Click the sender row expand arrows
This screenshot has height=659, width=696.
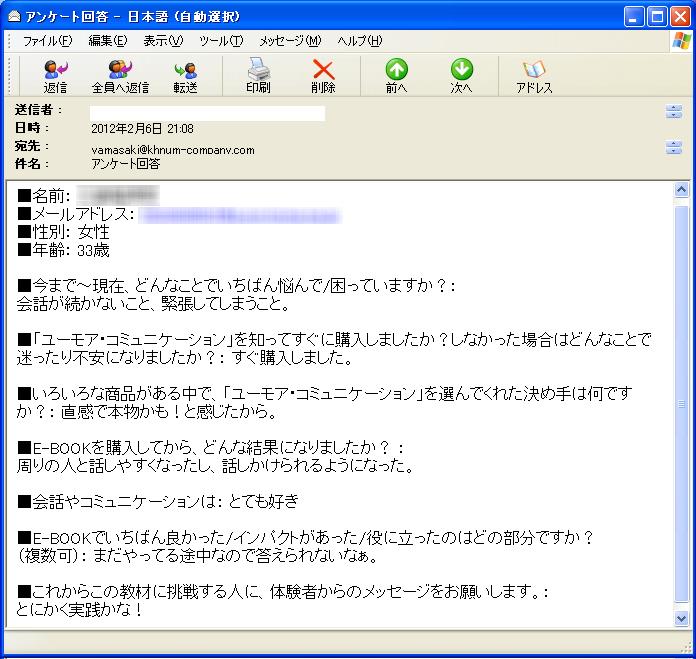point(673,112)
